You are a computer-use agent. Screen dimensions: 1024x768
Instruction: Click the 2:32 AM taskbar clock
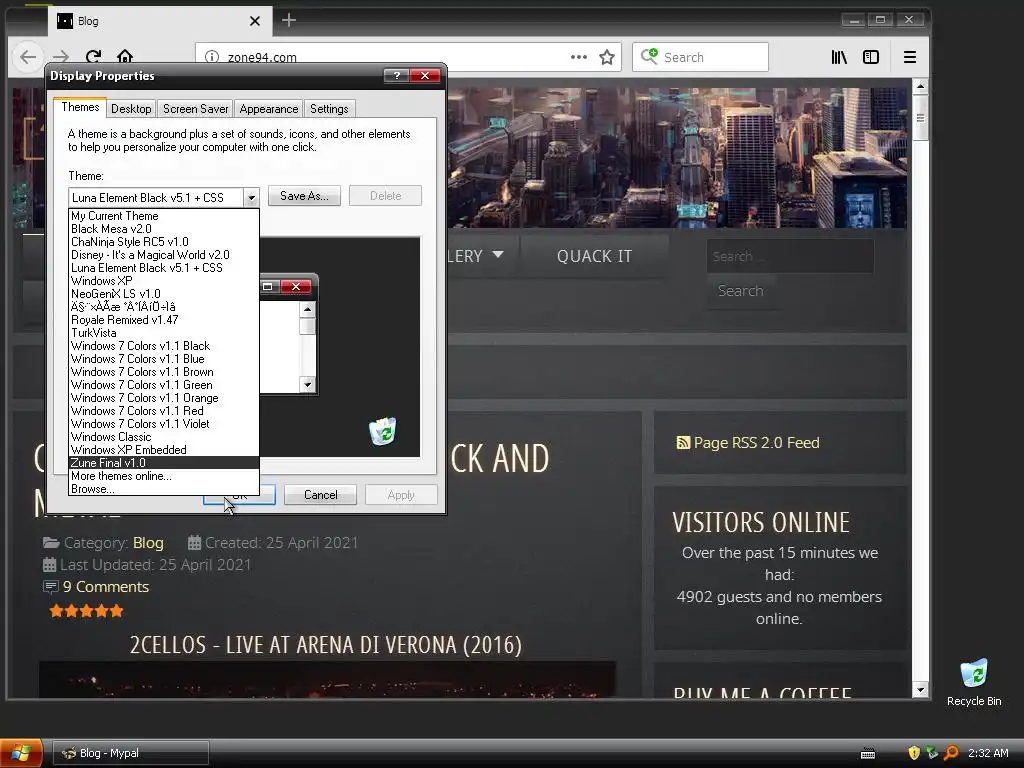tap(988, 753)
